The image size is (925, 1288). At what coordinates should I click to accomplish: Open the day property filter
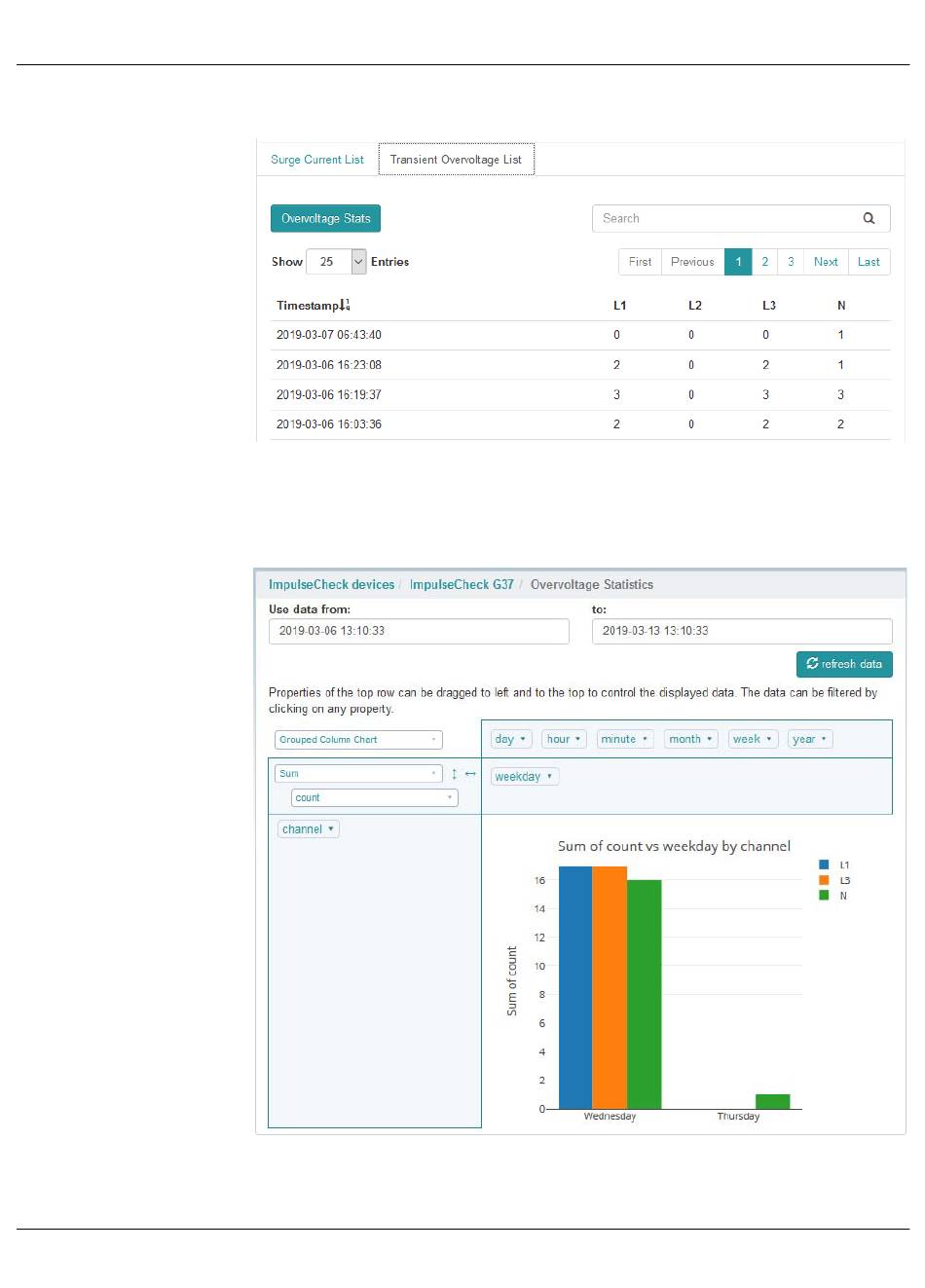click(x=511, y=739)
